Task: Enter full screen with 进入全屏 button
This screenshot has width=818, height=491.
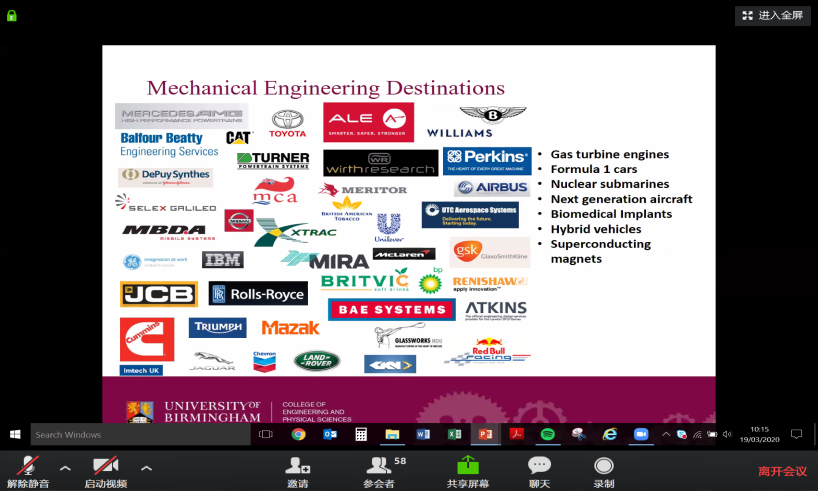Action: pos(773,16)
